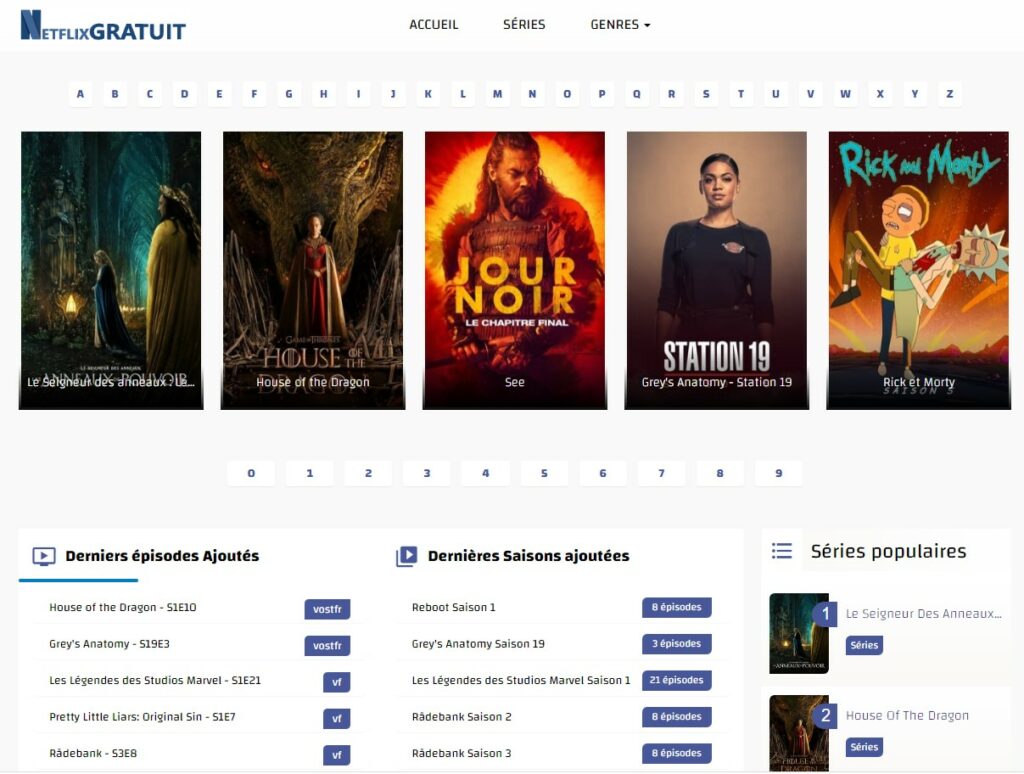The width and height of the screenshot is (1024, 774).
Task: Open Les Légendes des Studios Marvel - S1E21
Action: [155, 681]
